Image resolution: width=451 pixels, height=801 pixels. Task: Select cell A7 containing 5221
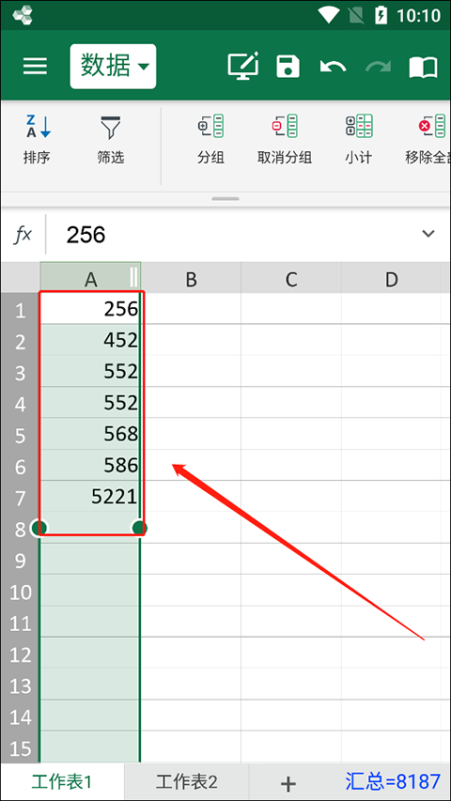coord(90,497)
